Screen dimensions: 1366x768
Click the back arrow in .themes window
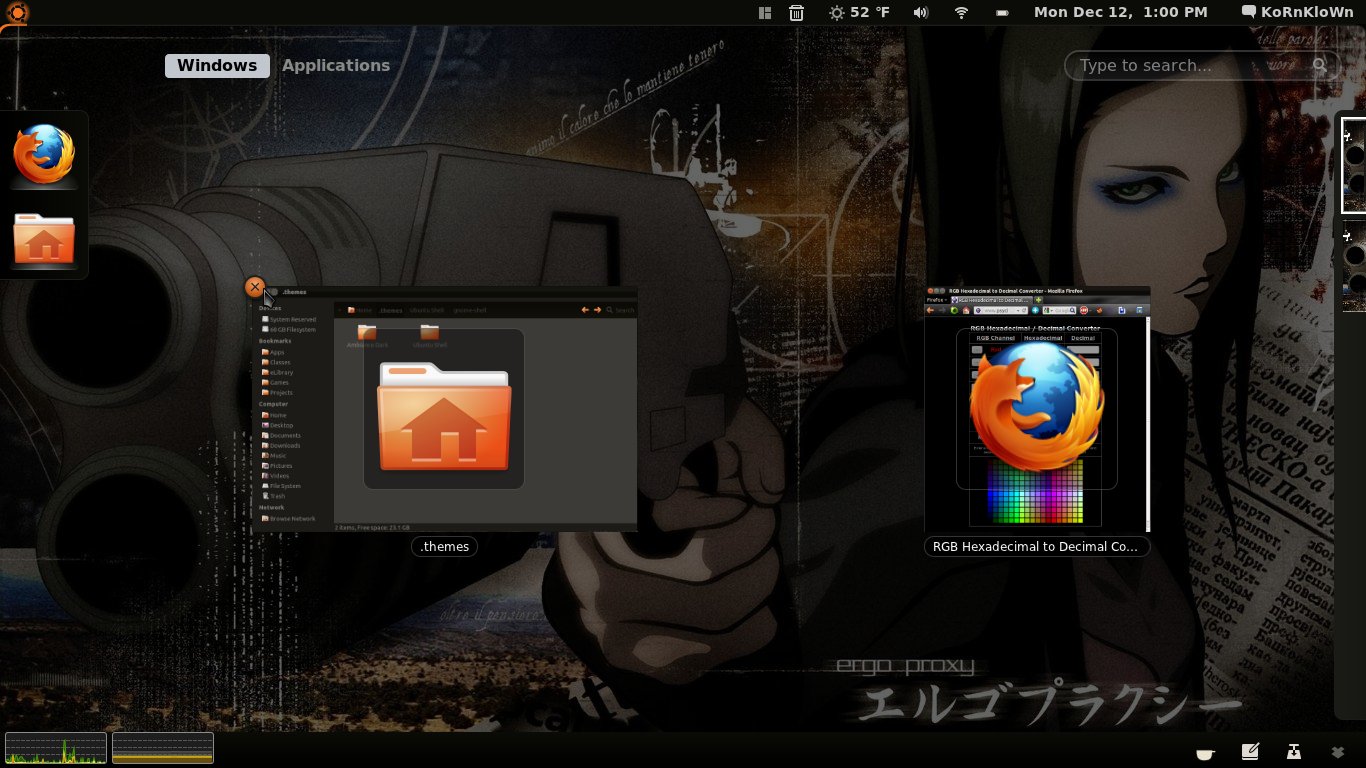pos(586,310)
